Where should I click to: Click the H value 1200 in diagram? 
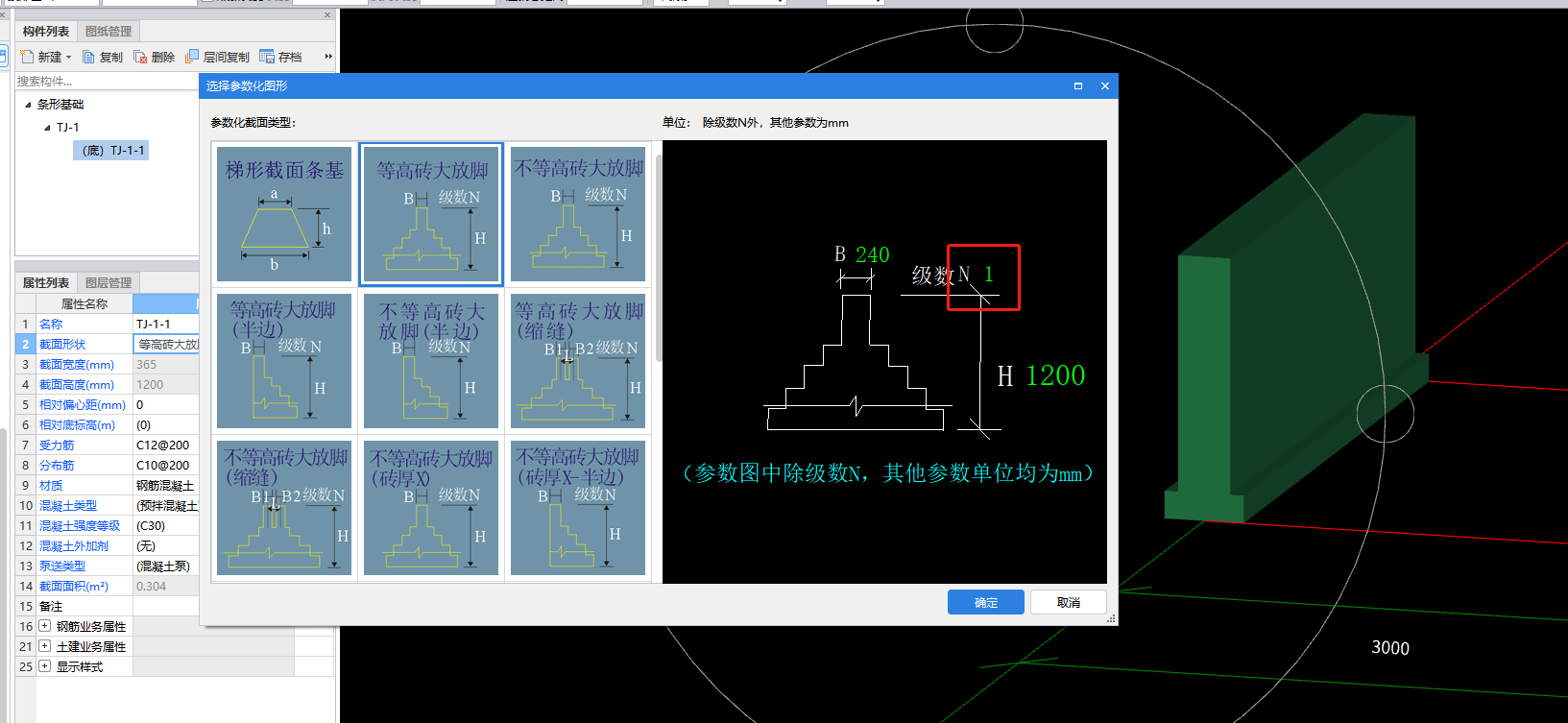tap(1055, 375)
